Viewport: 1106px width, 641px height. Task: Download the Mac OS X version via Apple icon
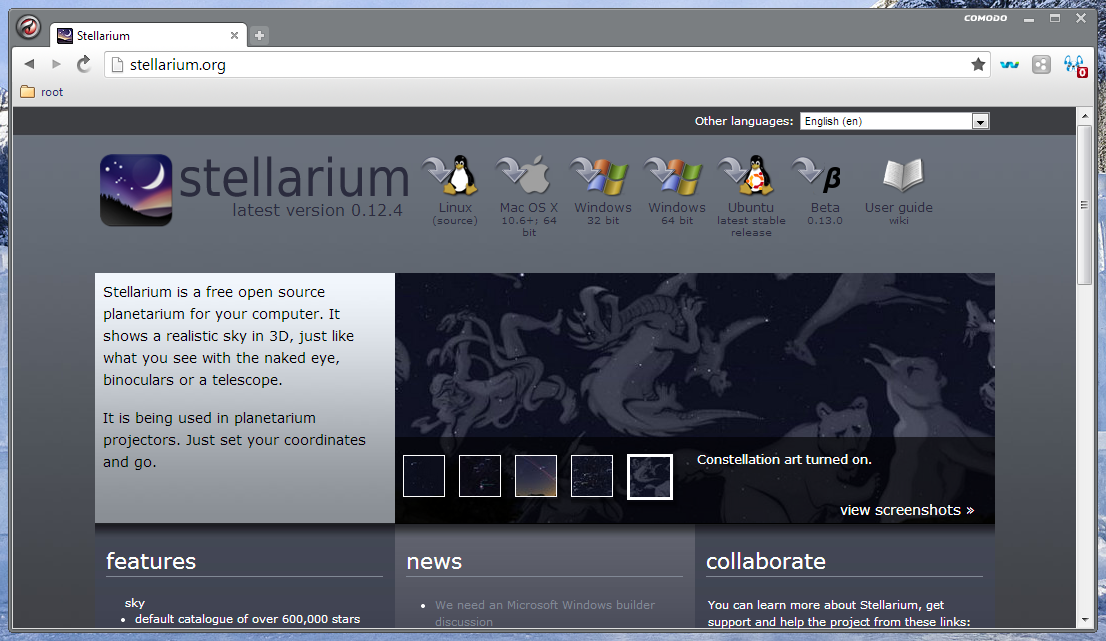pos(523,175)
